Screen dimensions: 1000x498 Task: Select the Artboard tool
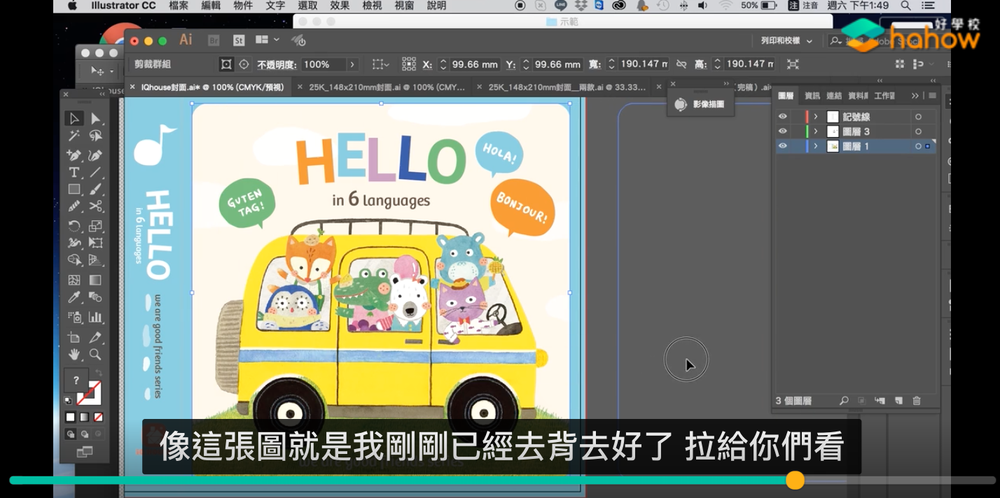click(74, 337)
